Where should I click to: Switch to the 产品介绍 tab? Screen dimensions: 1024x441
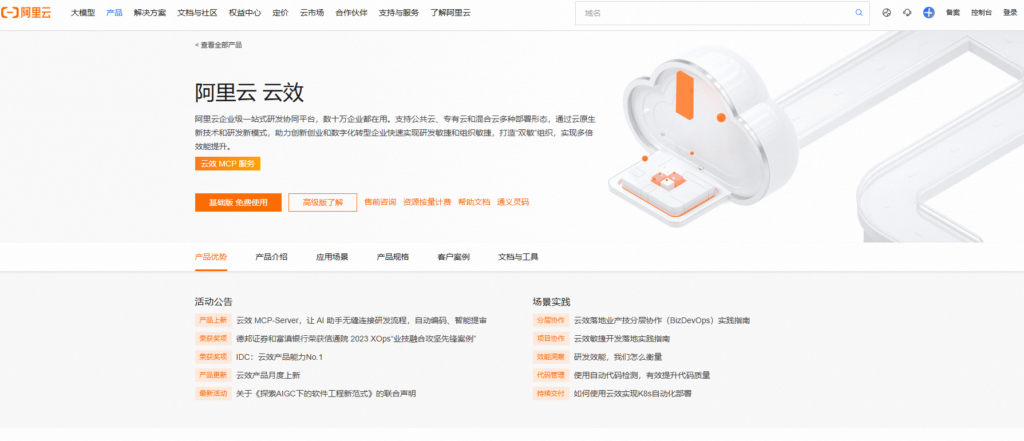click(x=271, y=257)
